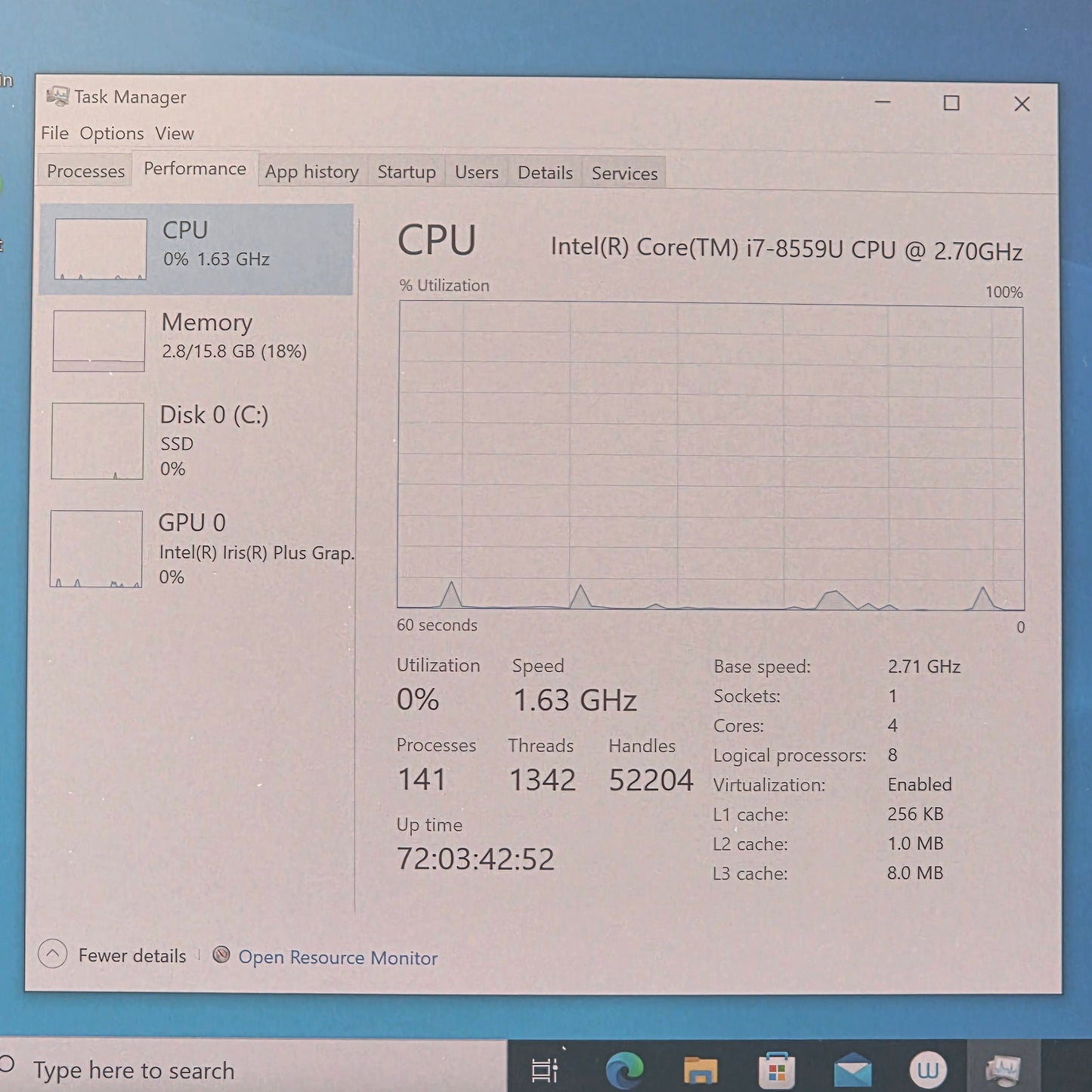
Task: Switch to the App history tab
Action: tap(311, 172)
